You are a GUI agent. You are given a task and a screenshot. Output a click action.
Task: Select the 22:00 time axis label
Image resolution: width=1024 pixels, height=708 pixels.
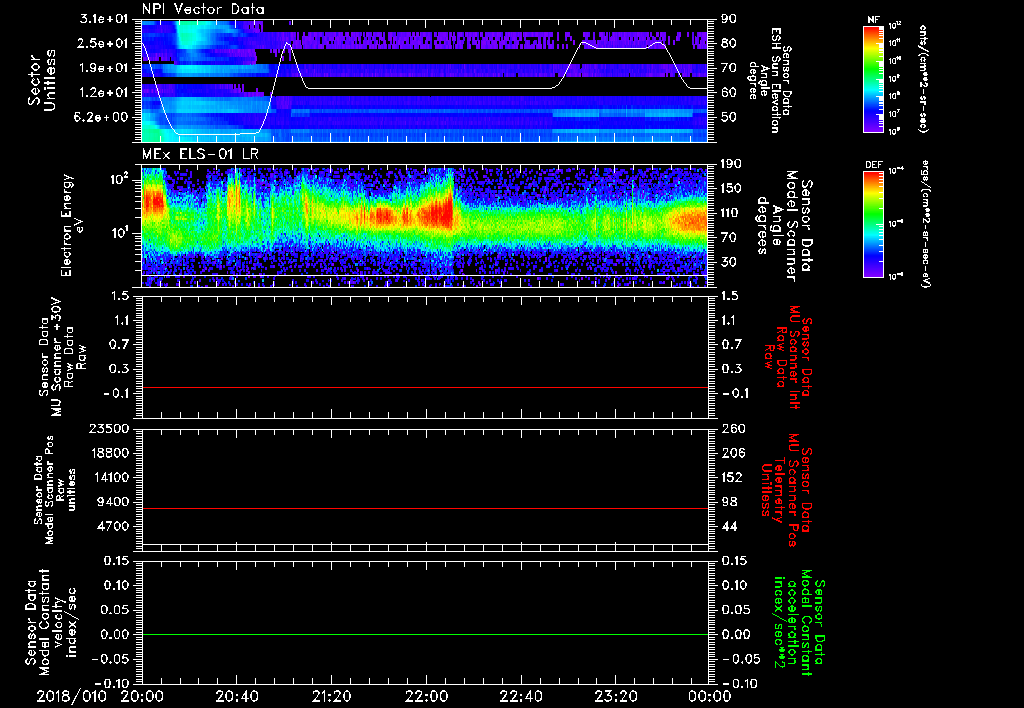(x=426, y=695)
